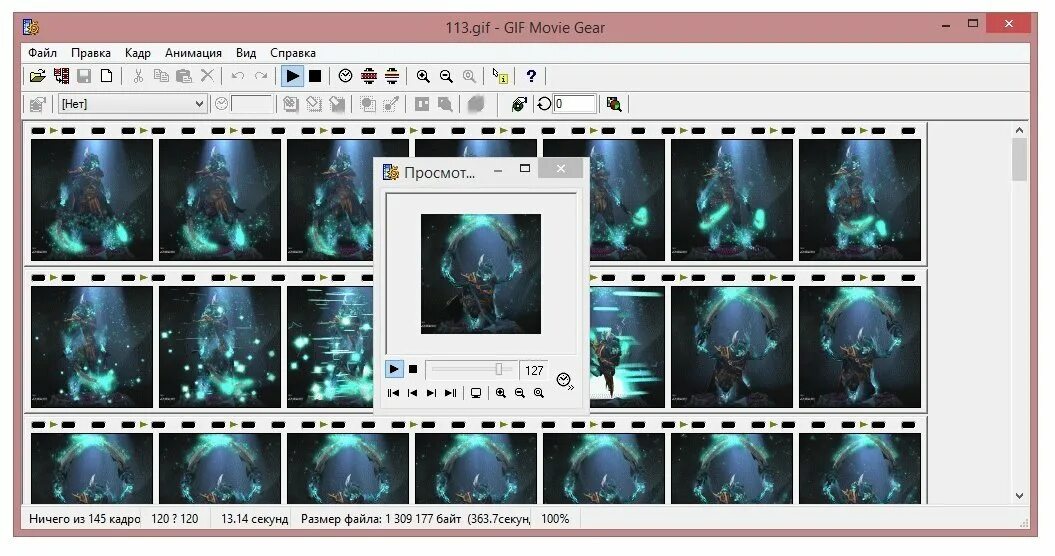Stop playback in the Просмотр preview window
1055x556 pixels.
[x=413, y=369]
